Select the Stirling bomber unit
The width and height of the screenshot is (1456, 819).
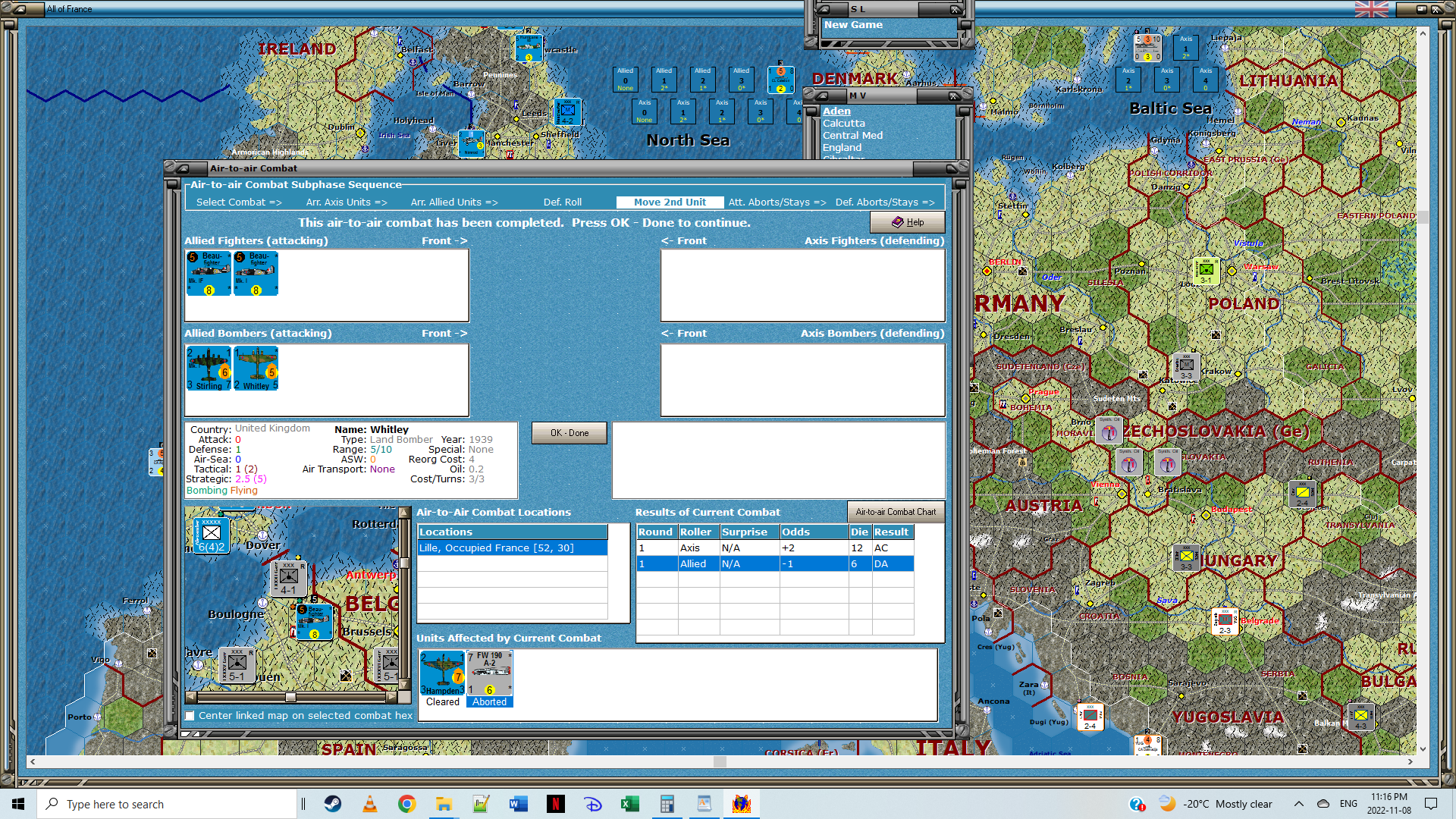[209, 369]
